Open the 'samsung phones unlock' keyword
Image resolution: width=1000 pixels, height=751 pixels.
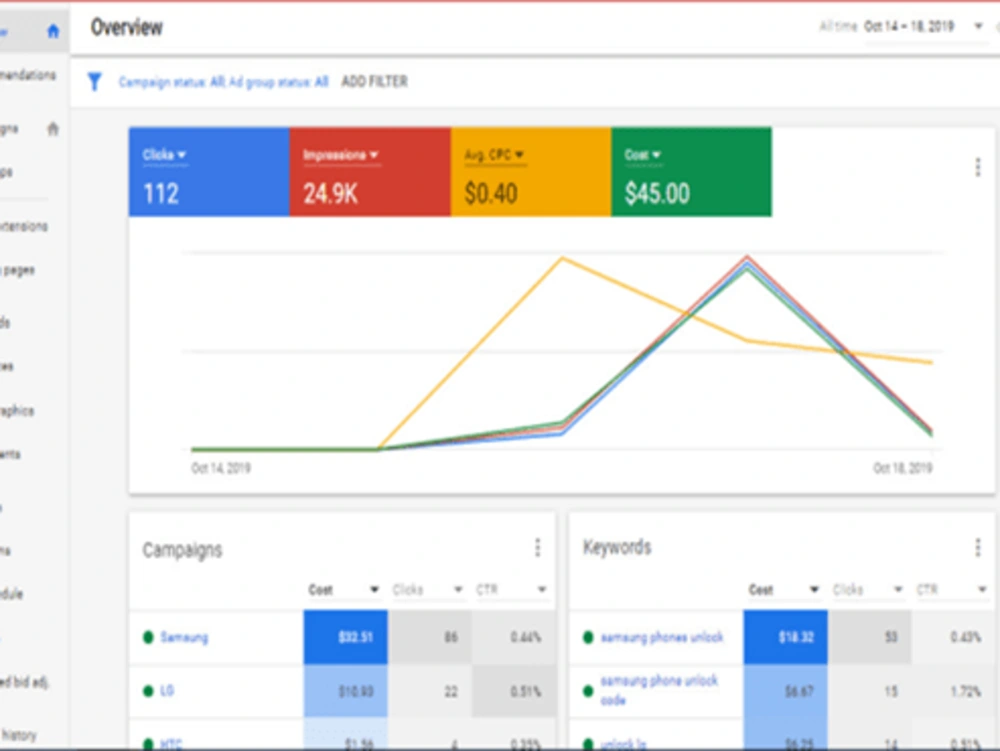(x=662, y=637)
